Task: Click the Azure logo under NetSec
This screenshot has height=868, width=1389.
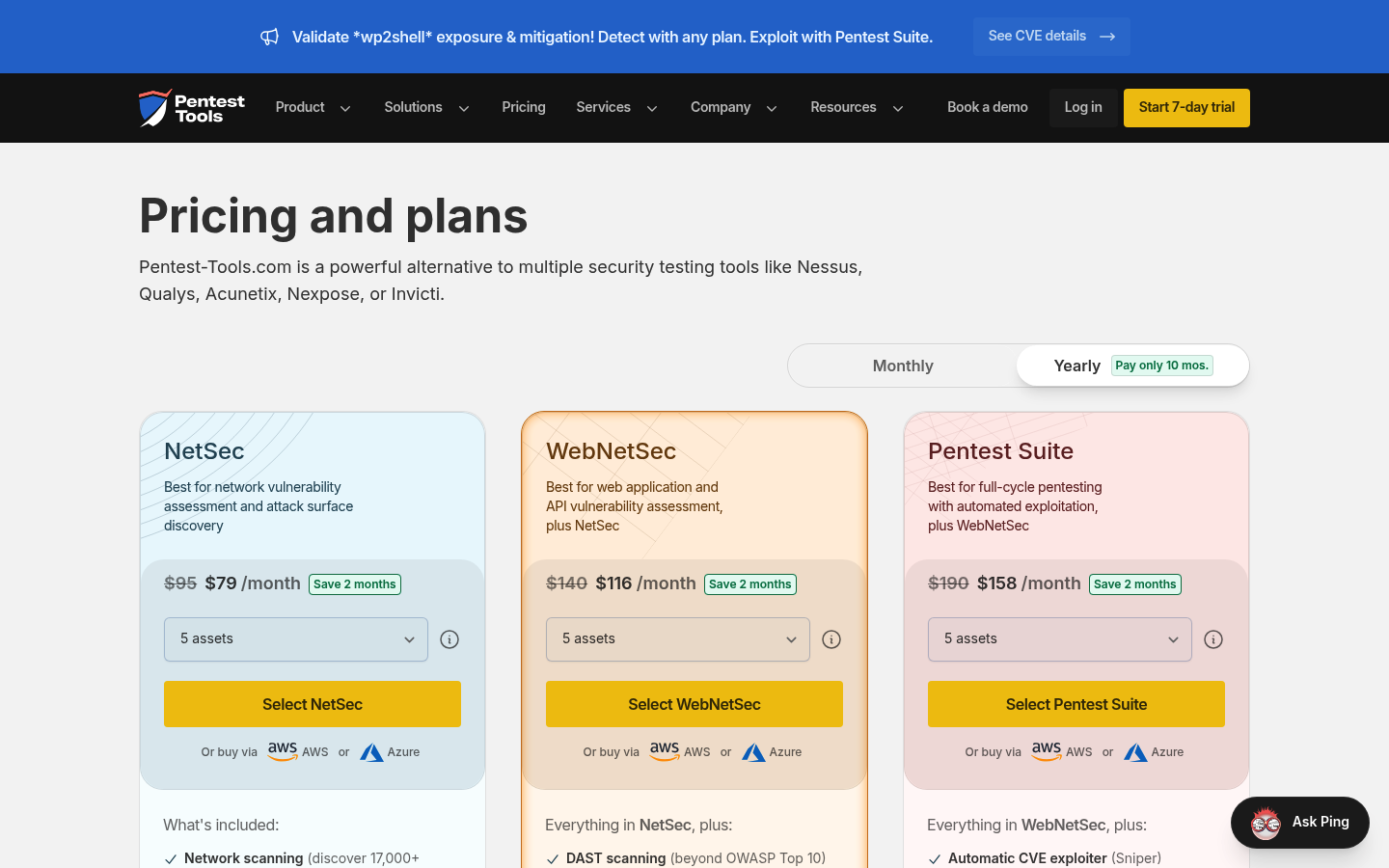Action: (371, 752)
